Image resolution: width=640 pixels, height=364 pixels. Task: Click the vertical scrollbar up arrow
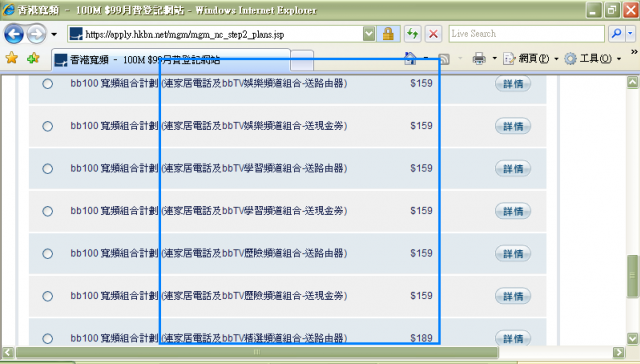coord(632,82)
